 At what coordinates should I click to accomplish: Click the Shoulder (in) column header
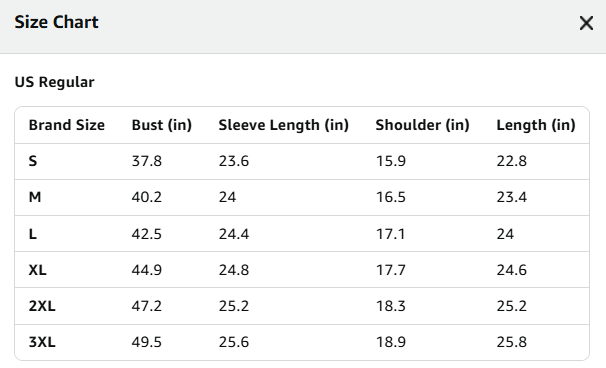coord(422,125)
